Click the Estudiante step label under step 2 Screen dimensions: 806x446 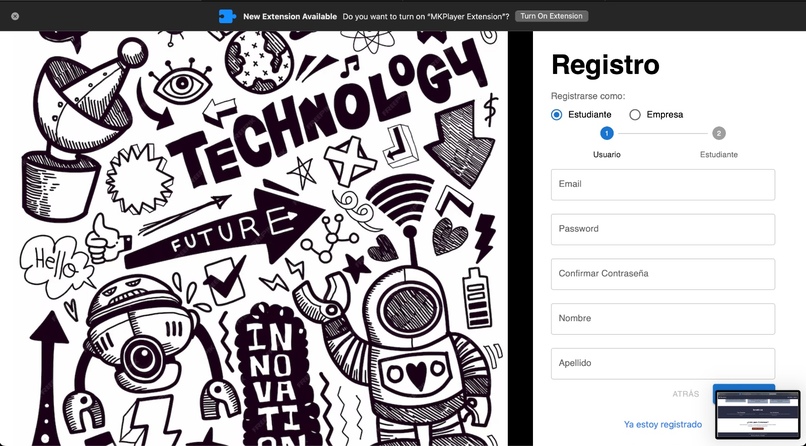click(x=719, y=155)
